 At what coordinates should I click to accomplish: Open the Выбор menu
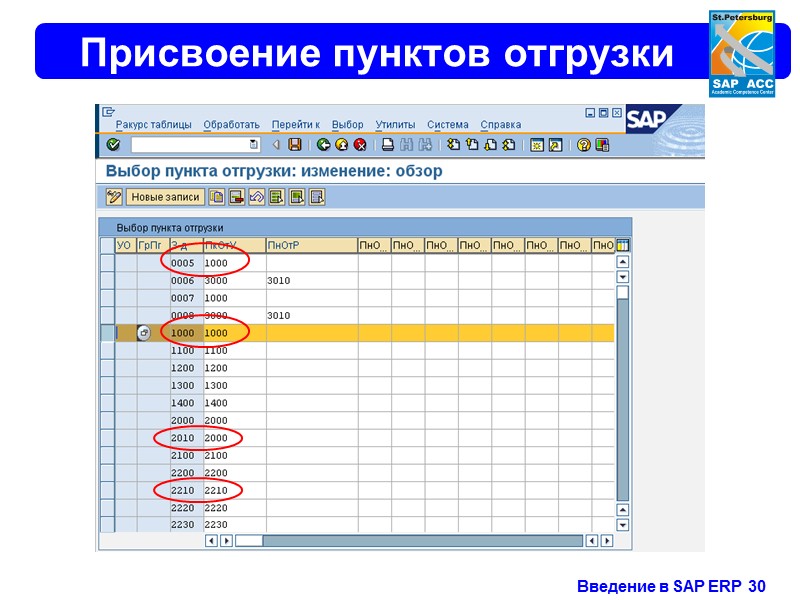[347, 124]
